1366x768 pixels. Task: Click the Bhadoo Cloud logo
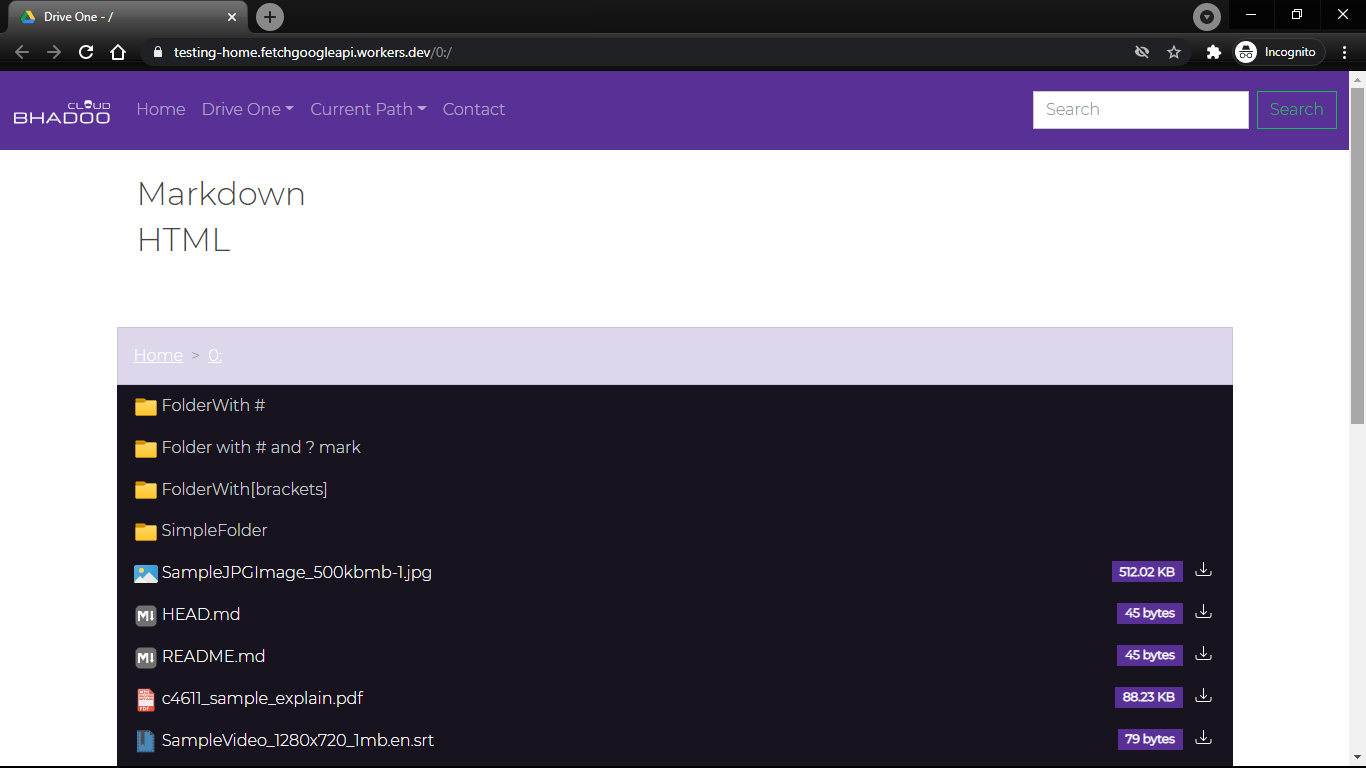pos(62,111)
